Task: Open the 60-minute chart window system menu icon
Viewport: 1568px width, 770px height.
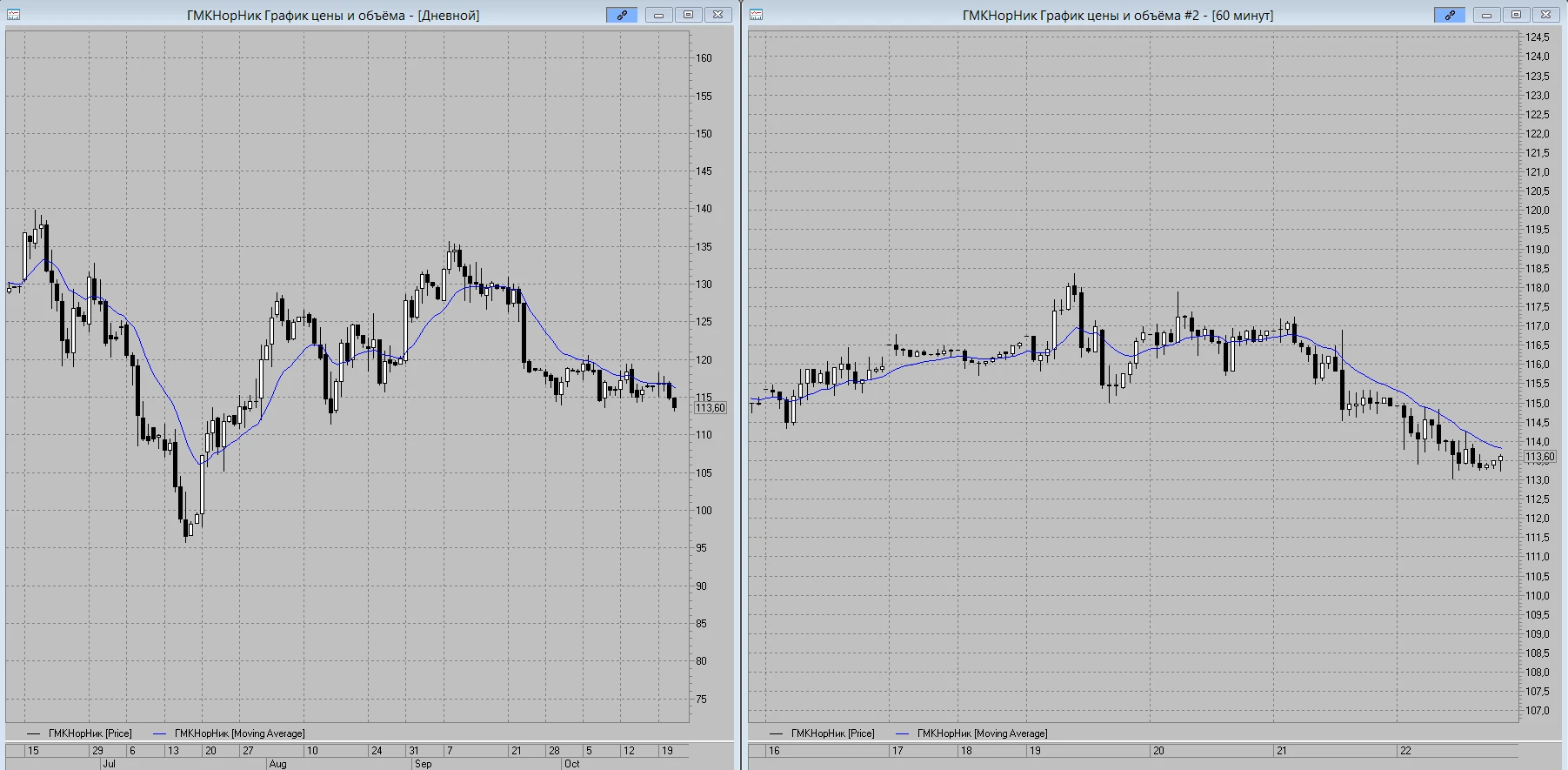Action: pos(757,15)
